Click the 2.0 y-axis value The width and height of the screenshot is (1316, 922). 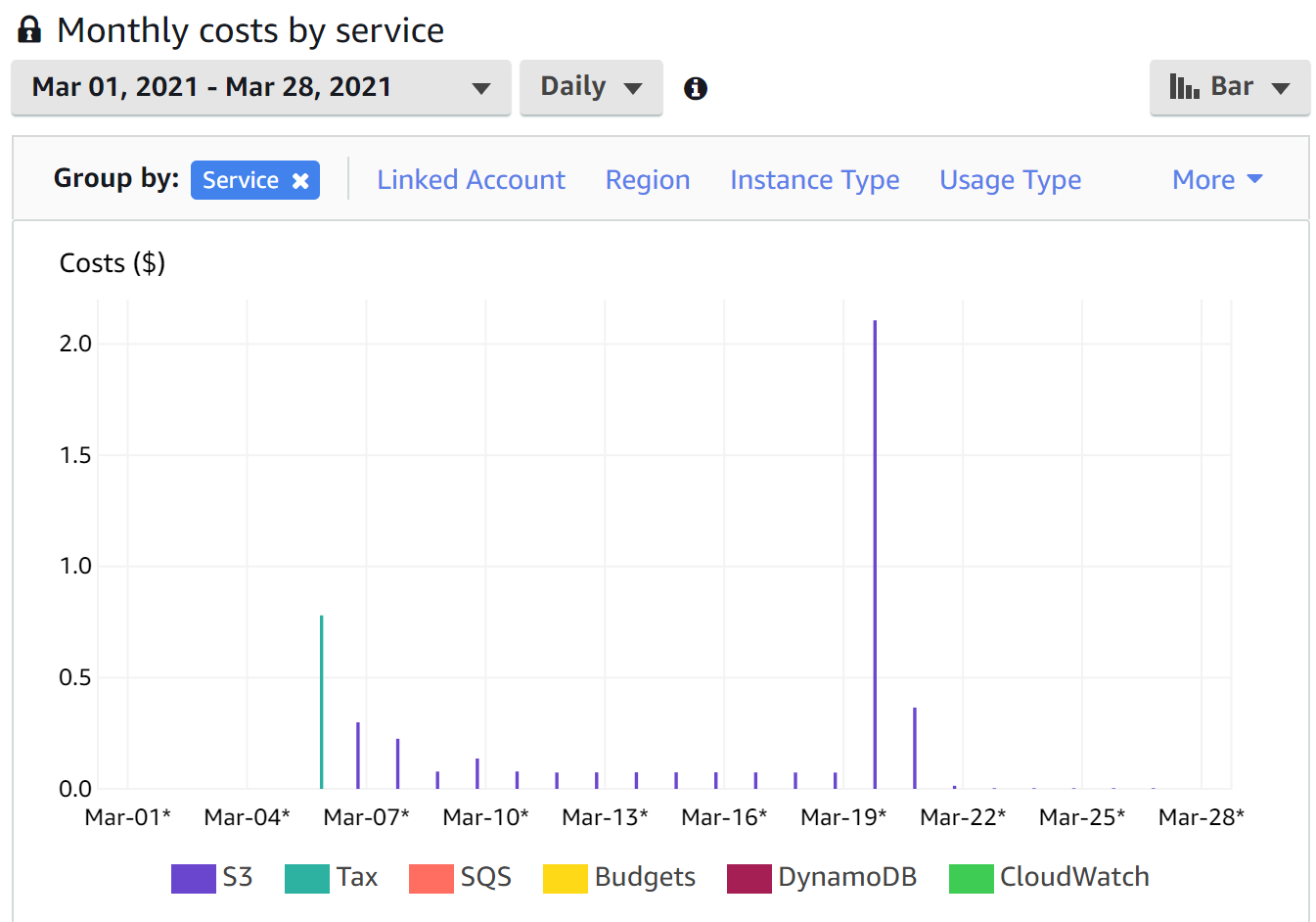(75, 344)
